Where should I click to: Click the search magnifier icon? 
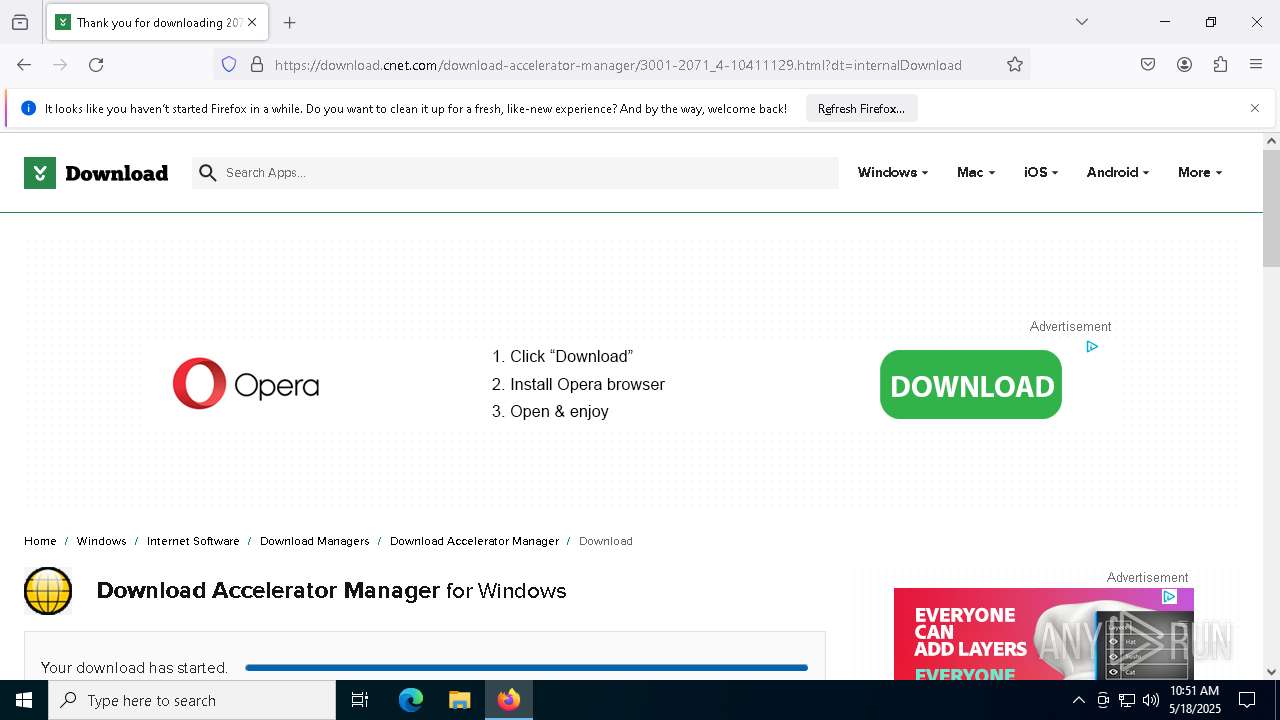click(208, 173)
